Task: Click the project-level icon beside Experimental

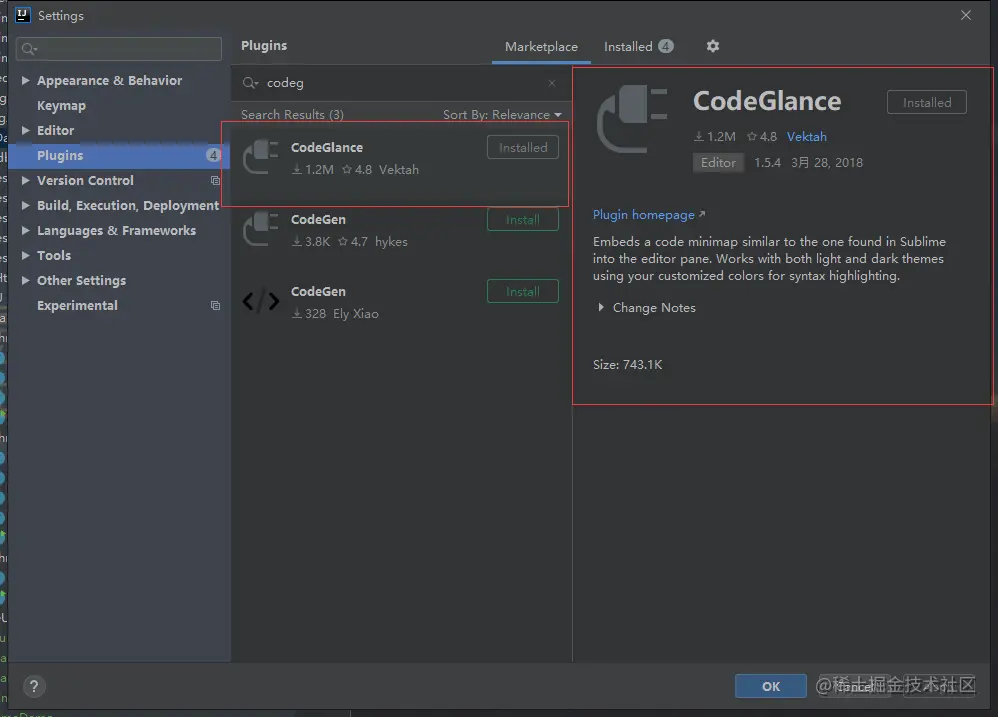Action: pyautogui.click(x=215, y=305)
